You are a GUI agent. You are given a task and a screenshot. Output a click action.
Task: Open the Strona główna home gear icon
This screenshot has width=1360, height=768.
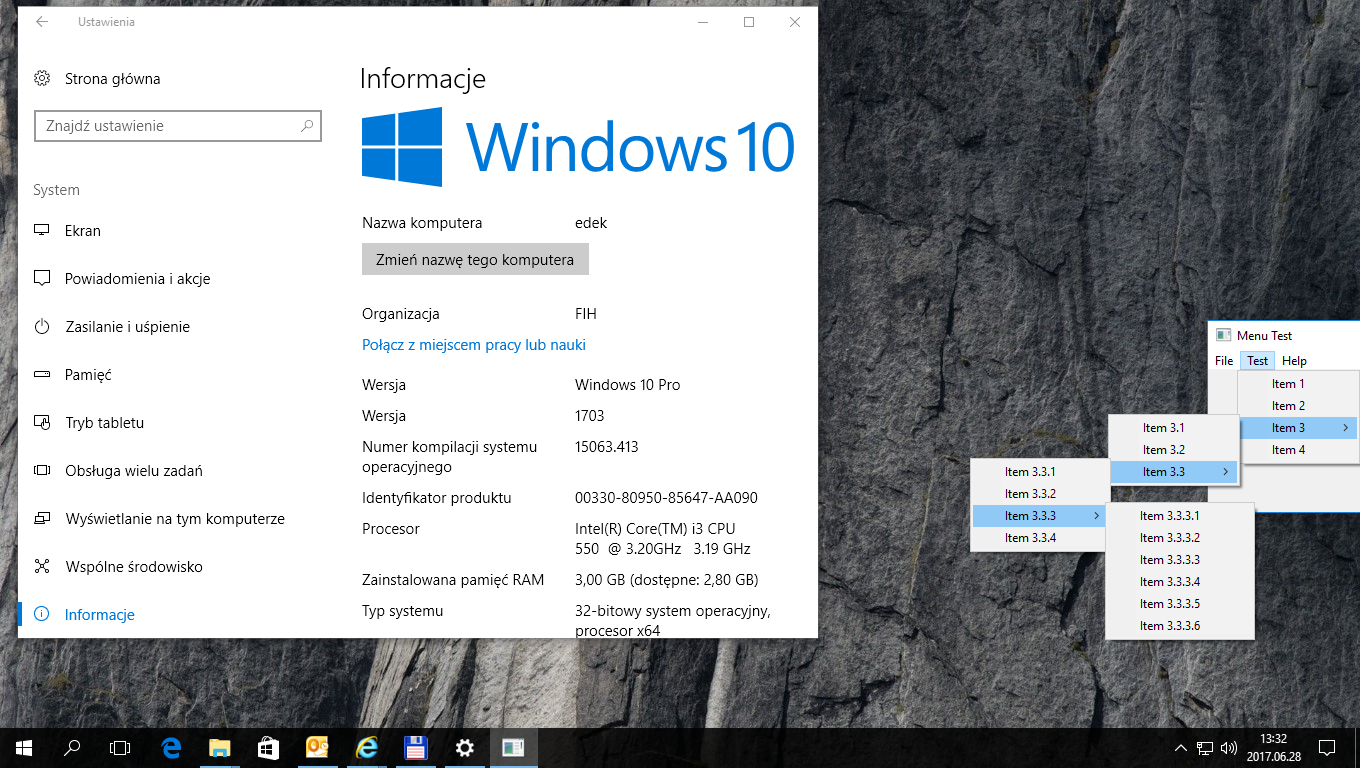[x=42, y=78]
